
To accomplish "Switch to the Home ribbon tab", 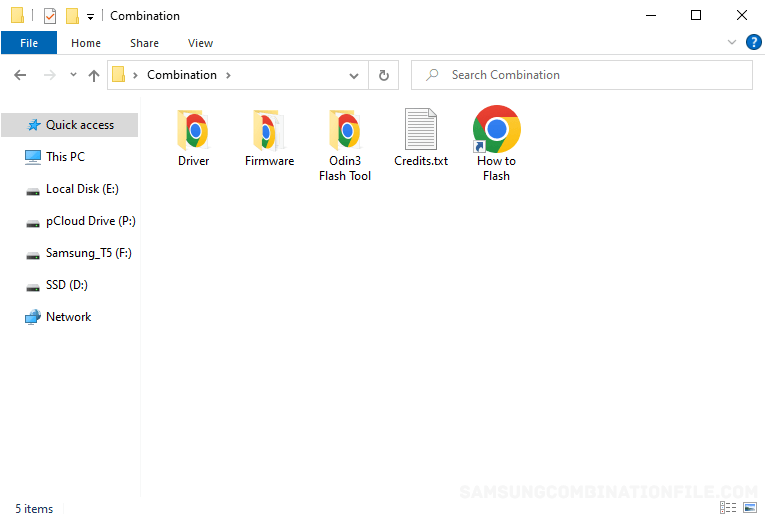I will point(86,43).
